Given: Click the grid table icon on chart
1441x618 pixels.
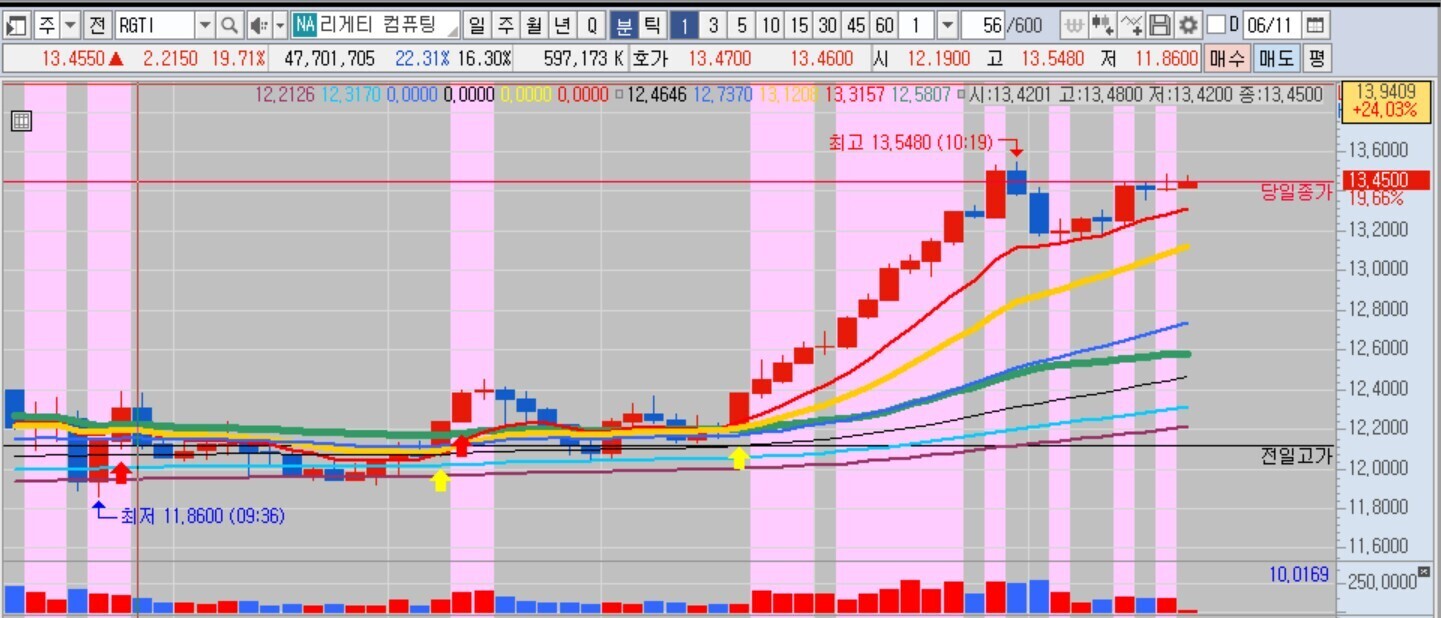Looking at the screenshot, I should (22, 122).
